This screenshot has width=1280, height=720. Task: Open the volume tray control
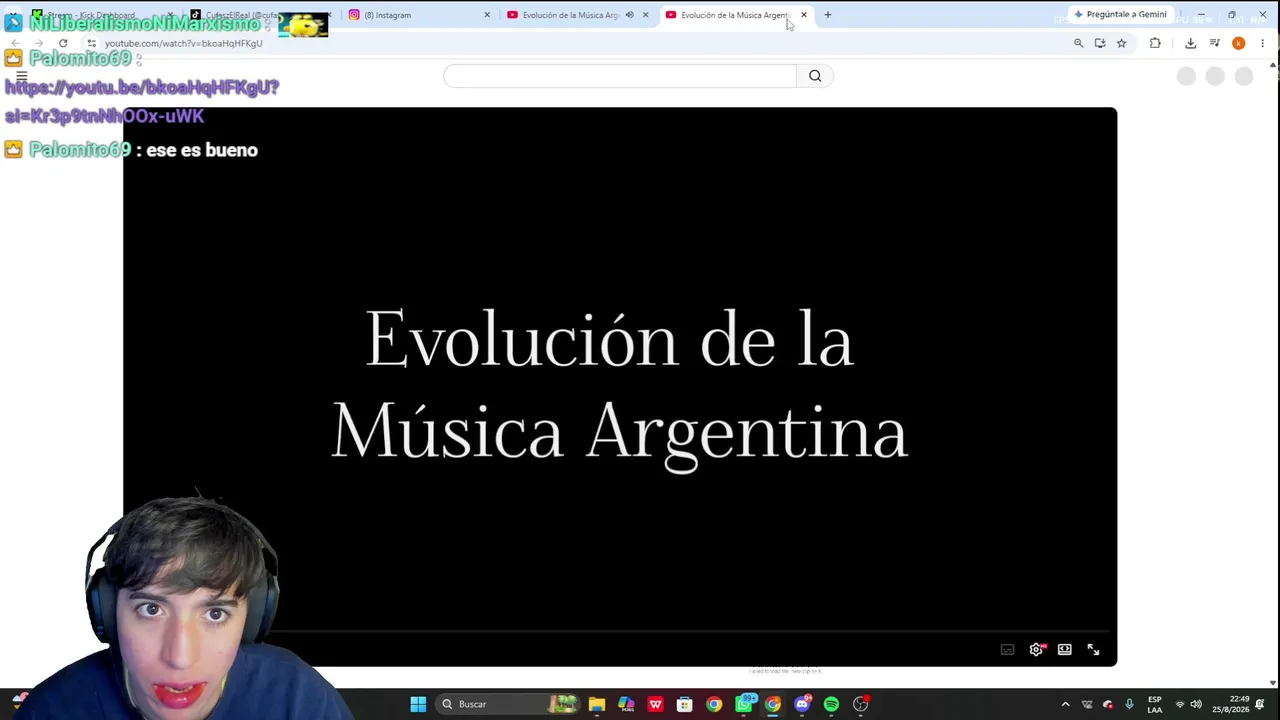point(1196,704)
